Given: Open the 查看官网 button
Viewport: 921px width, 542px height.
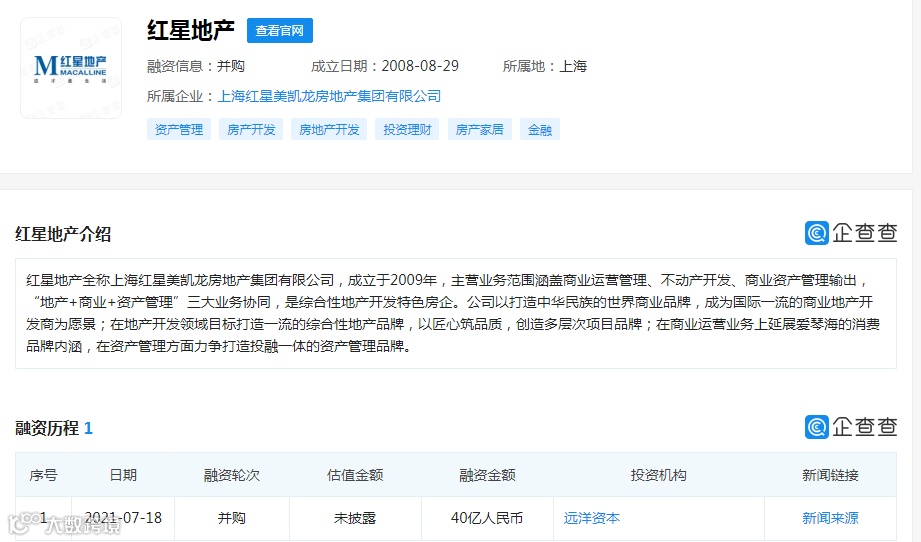Looking at the screenshot, I should tap(280, 31).
